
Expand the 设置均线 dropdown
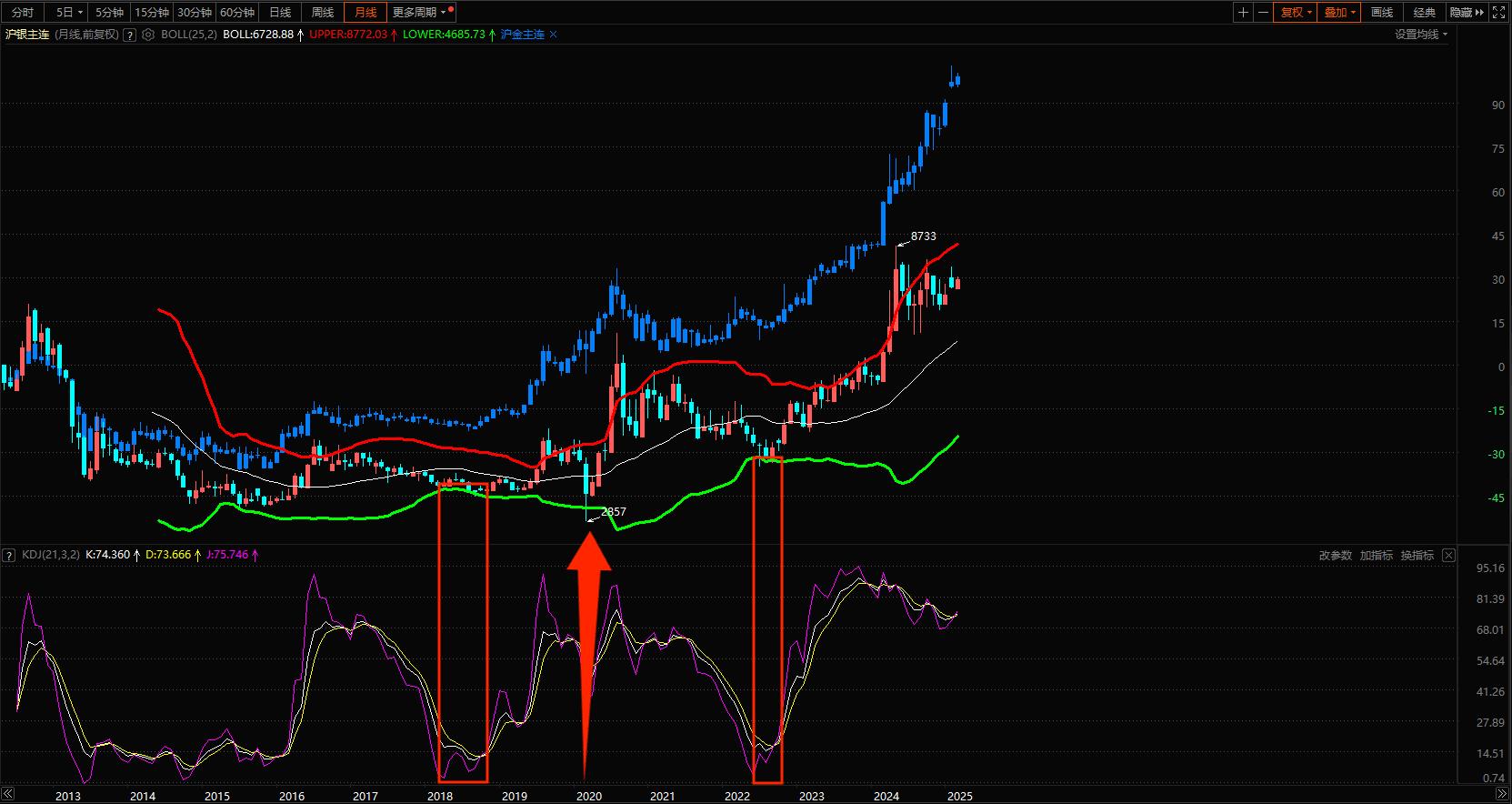[x=1421, y=35]
